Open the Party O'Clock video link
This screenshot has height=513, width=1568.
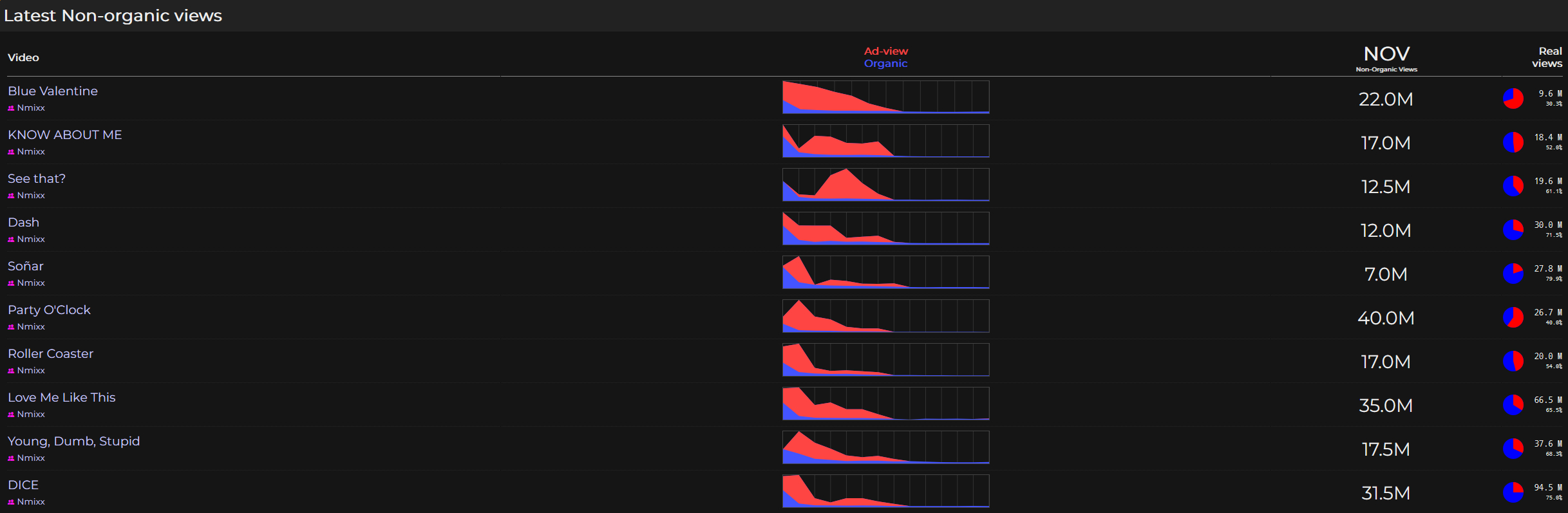50,310
